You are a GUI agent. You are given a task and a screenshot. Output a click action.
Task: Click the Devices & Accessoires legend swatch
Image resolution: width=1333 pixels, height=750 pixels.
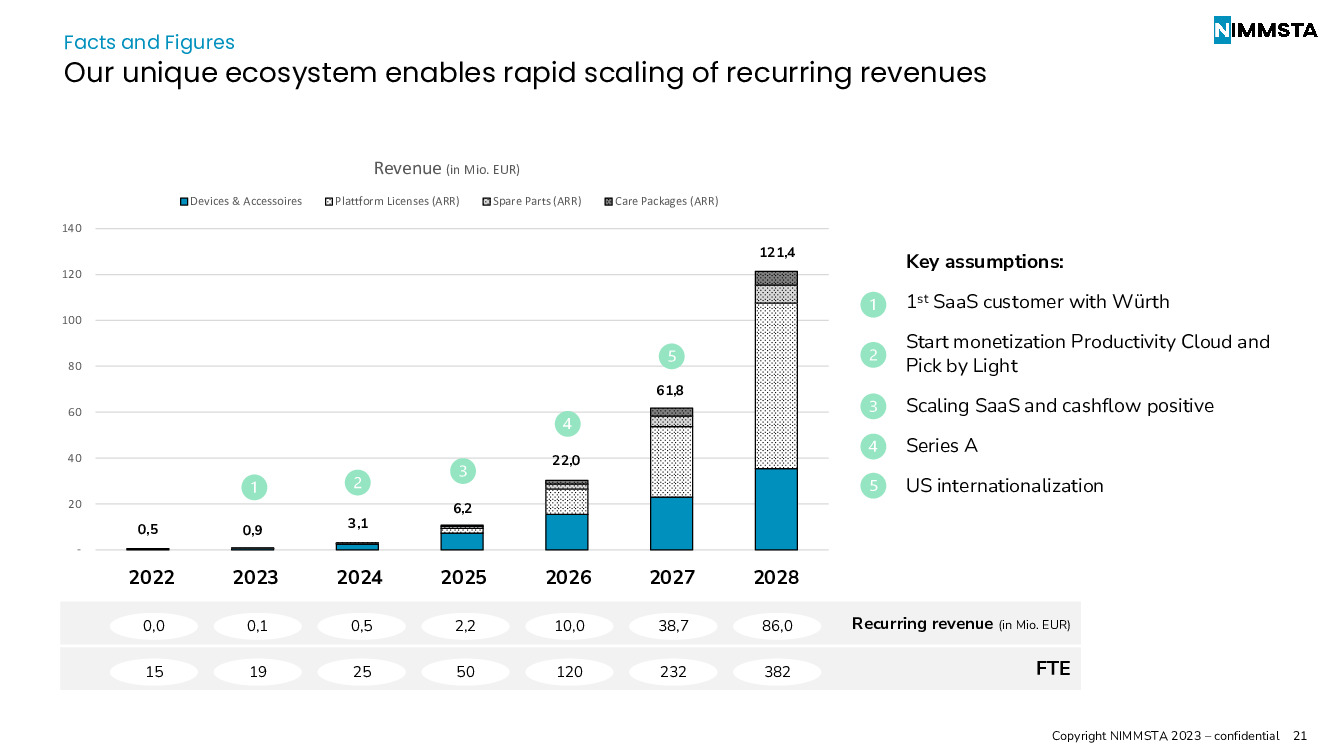[184, 202]
